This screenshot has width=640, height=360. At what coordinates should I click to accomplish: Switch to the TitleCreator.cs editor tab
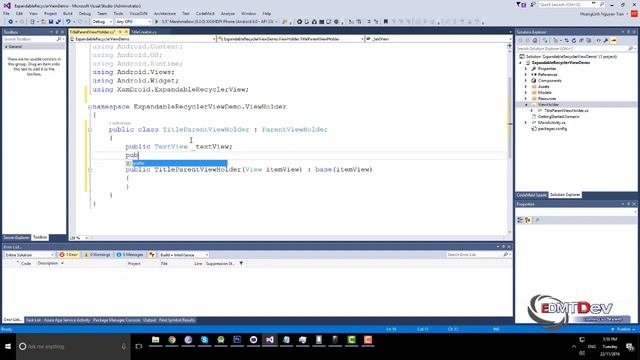pos(144,31)
